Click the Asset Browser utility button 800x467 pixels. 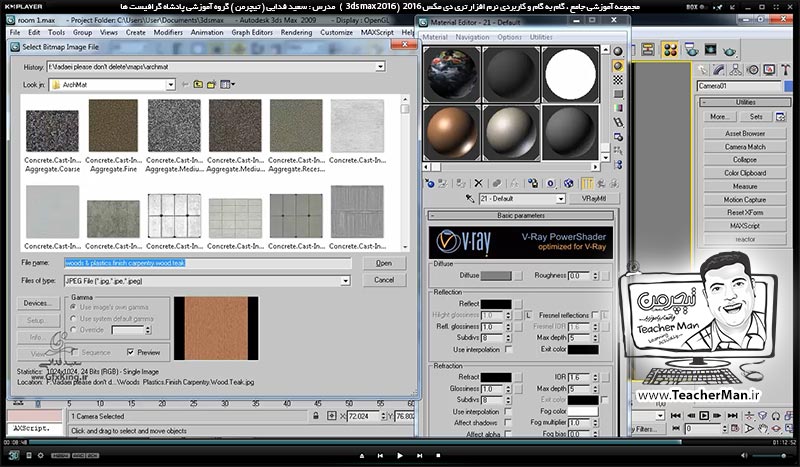745,133
